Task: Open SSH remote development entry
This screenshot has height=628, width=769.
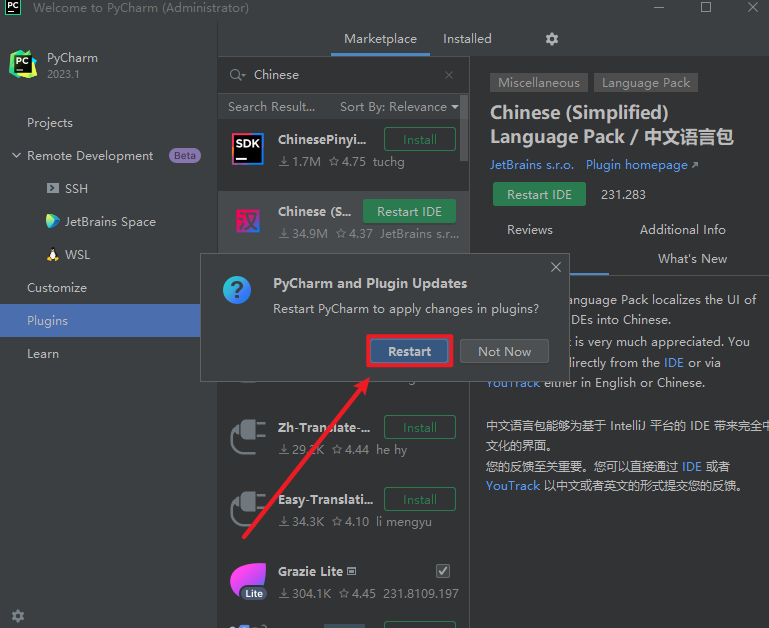Action: [x=68, y=188]
